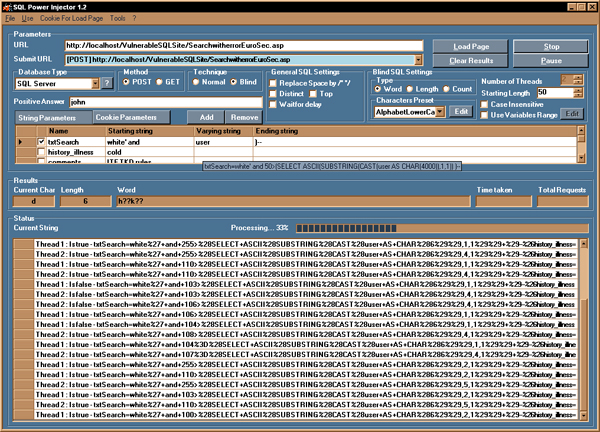This screenshot has height=432, width=600.
Task: Click the Name column header
Action: coord(76,131)
